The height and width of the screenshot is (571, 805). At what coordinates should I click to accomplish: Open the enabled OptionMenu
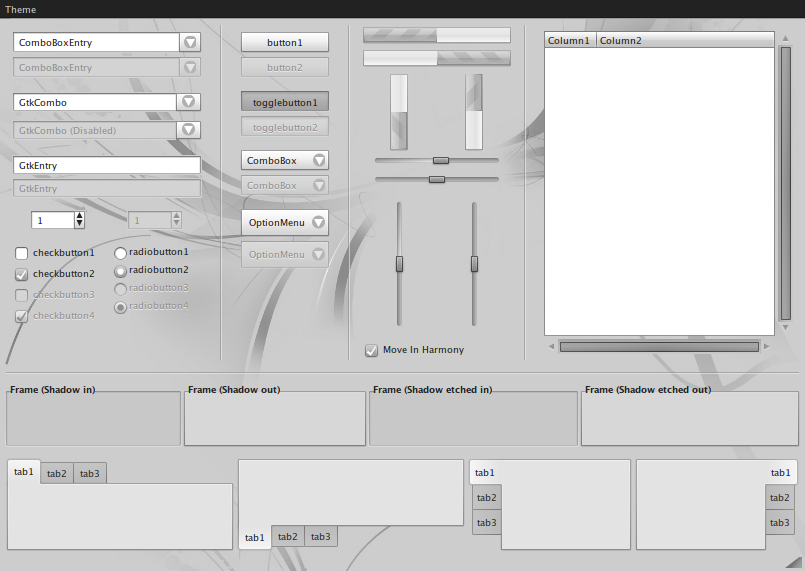(285, 222)
